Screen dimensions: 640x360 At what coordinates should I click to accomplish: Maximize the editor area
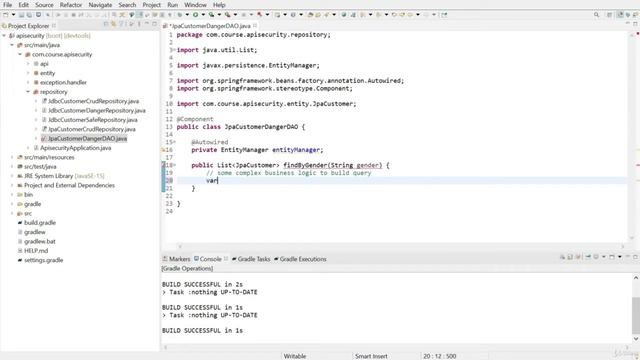(x=635, y=24)
